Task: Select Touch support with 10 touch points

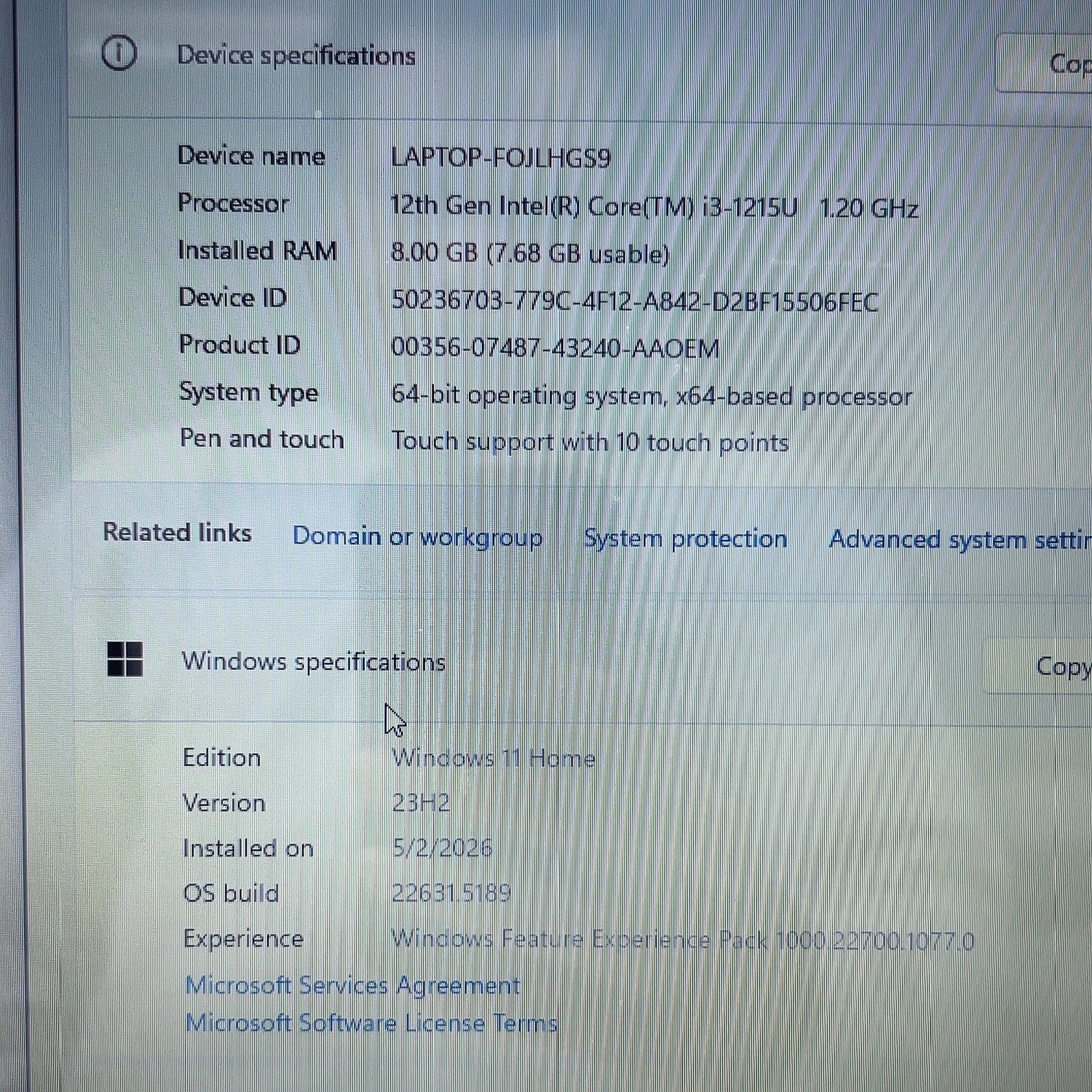Action: (590, 442)
